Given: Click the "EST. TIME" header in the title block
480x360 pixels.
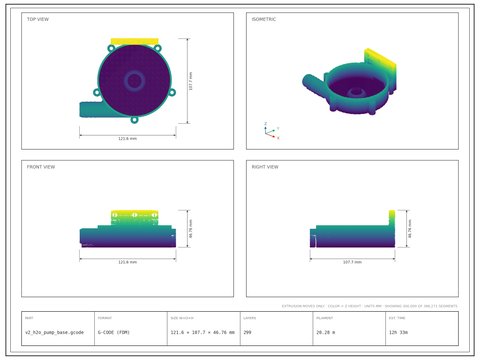Looking at the screenshot, I should click(397, 318).
